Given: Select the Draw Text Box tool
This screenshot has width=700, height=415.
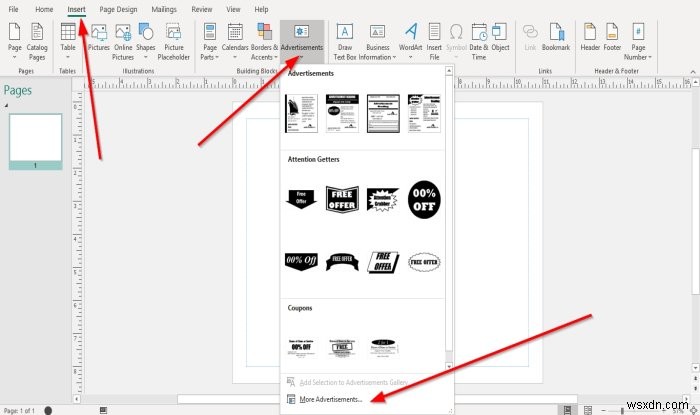Looking at the screenshot, I should [345, 41].
